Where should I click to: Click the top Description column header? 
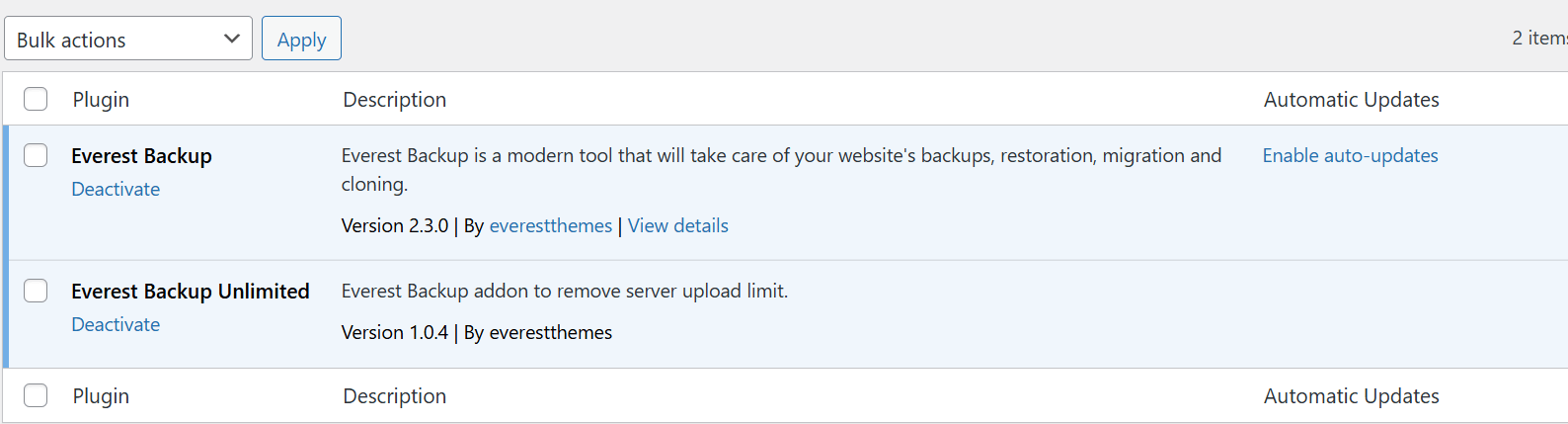(x=395, y=99)
